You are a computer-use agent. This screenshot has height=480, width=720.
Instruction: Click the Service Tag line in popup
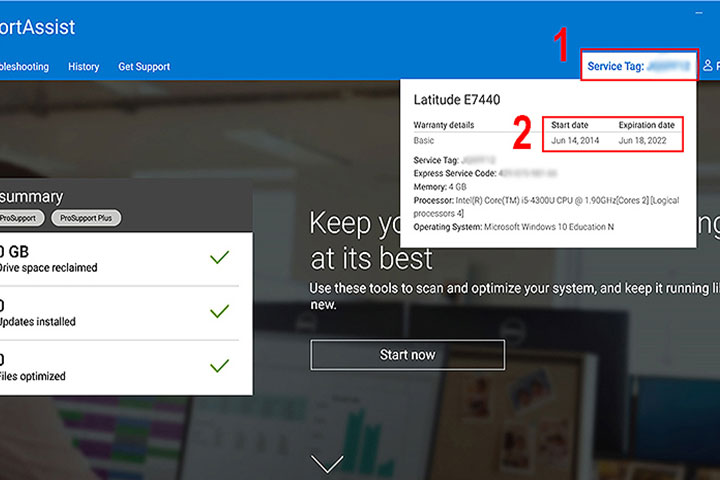click(x=454, y=160)
